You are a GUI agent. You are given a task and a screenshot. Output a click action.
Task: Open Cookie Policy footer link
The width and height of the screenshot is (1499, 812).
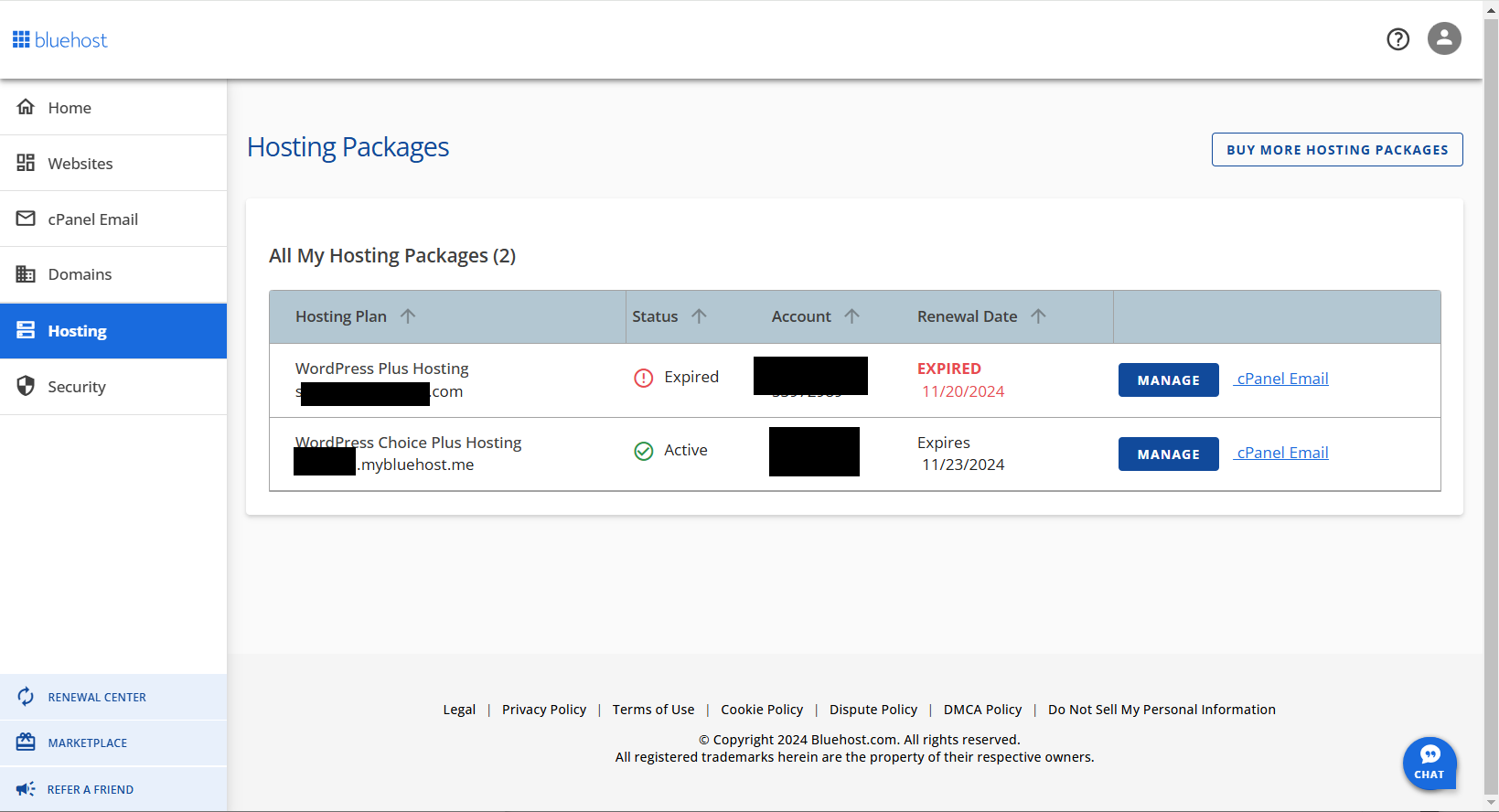pyautogui.click(x=762, y=710)
